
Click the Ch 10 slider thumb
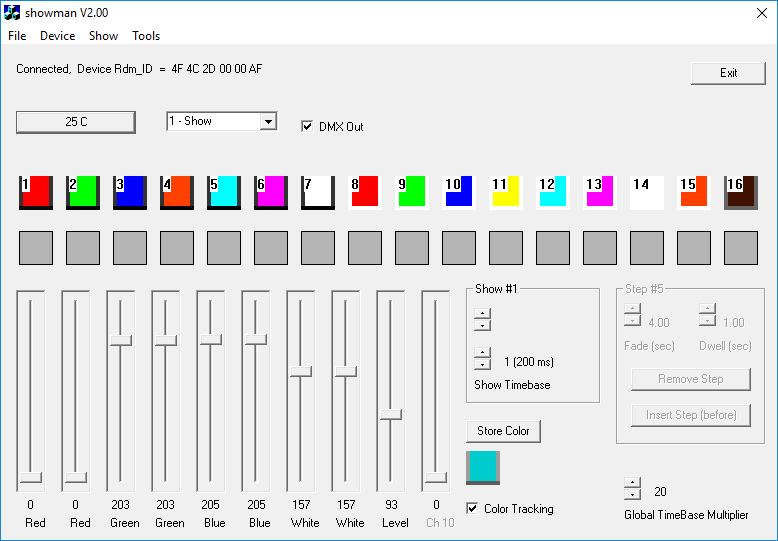tap(436, 477)
